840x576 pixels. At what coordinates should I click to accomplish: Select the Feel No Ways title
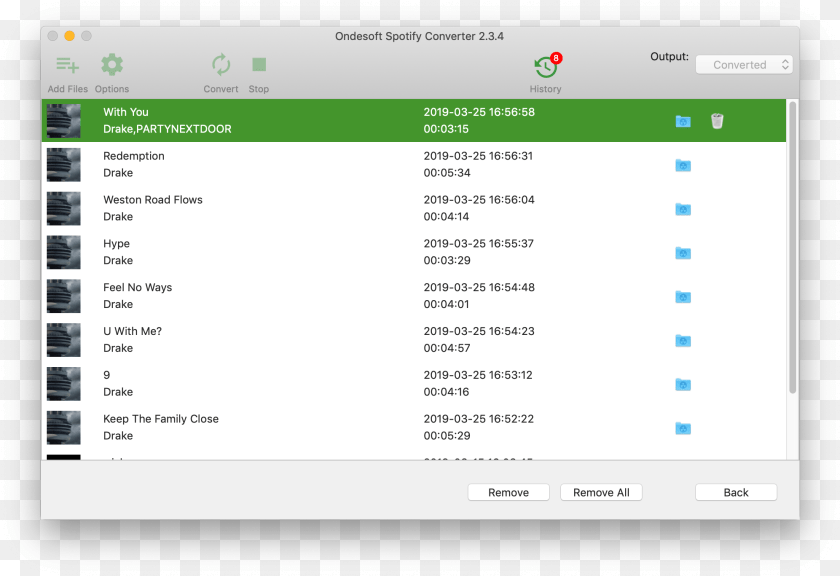(138, 288)
